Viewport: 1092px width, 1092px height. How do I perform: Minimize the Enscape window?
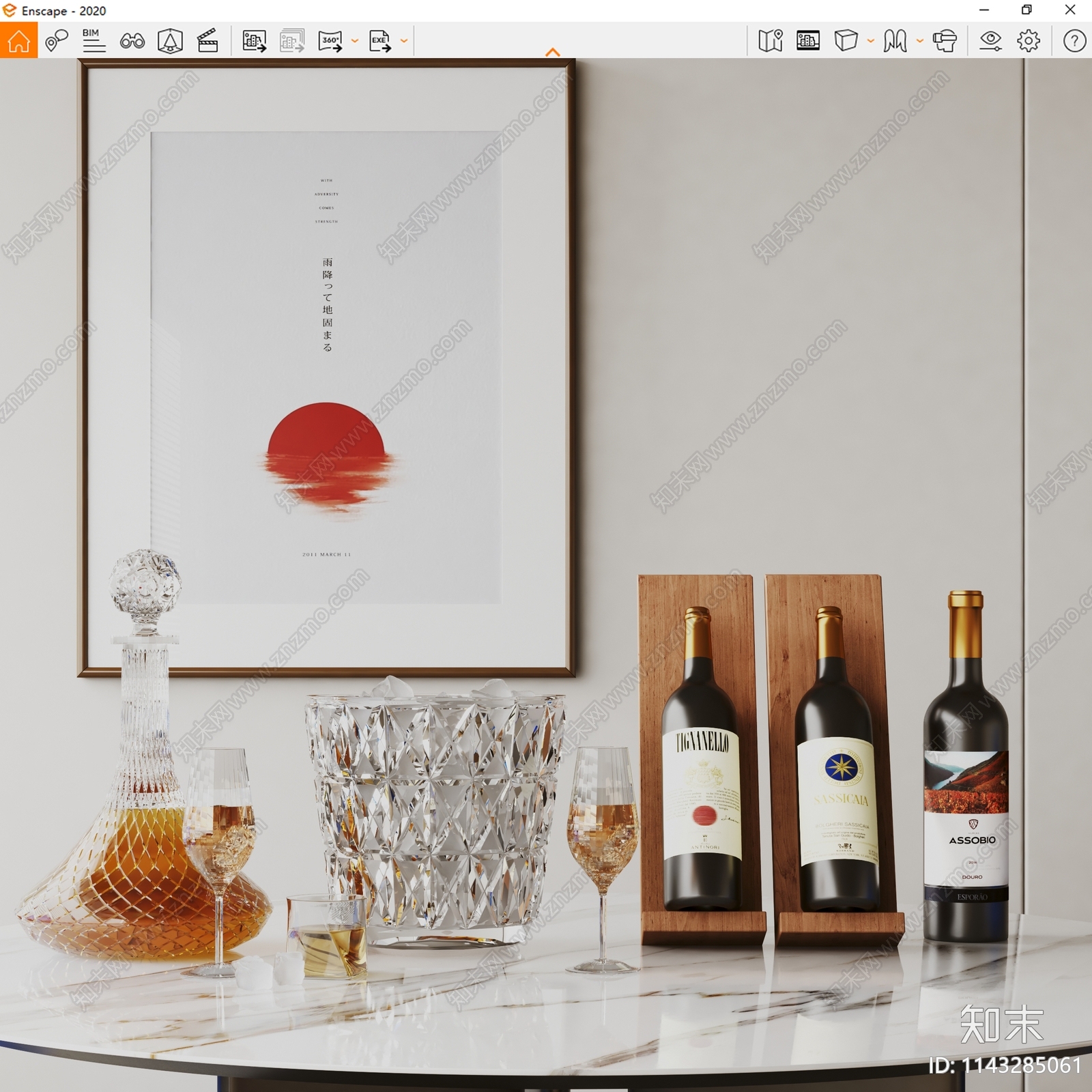[x=984, y=10]
